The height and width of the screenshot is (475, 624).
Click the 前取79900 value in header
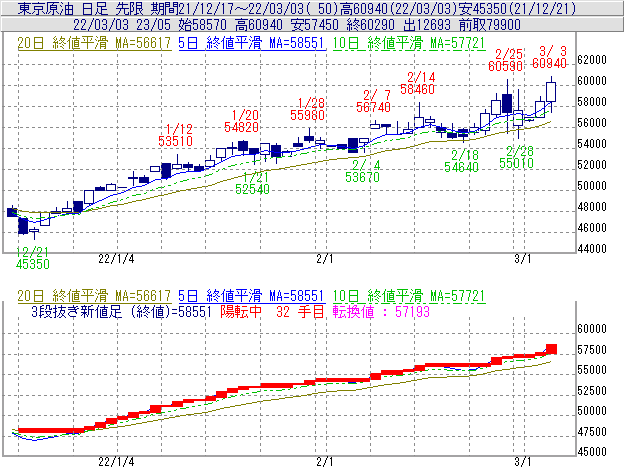coord(489,25)
